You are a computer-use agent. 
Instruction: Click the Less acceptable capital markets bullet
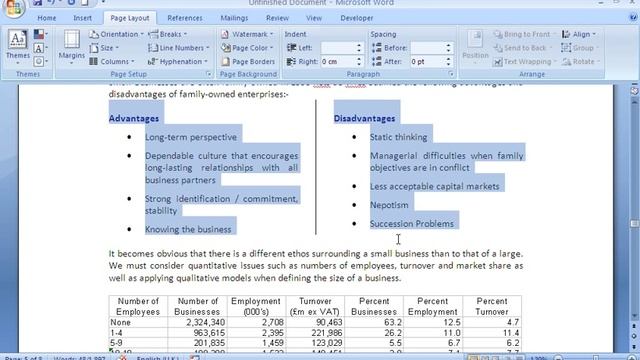coord(435,187)
